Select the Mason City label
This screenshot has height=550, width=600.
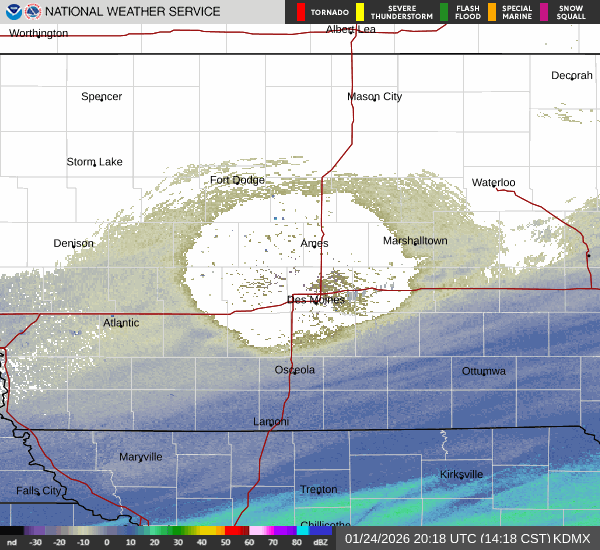click(374, 97)
